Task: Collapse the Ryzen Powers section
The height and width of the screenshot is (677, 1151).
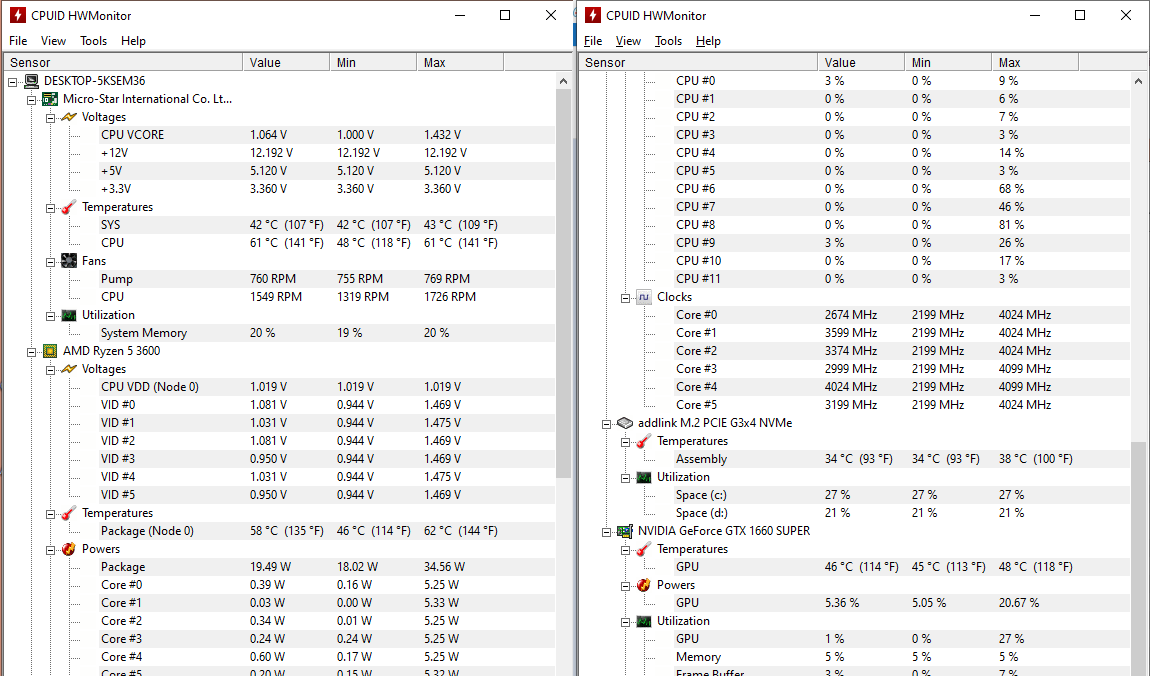Action: [x=51, y=550]
